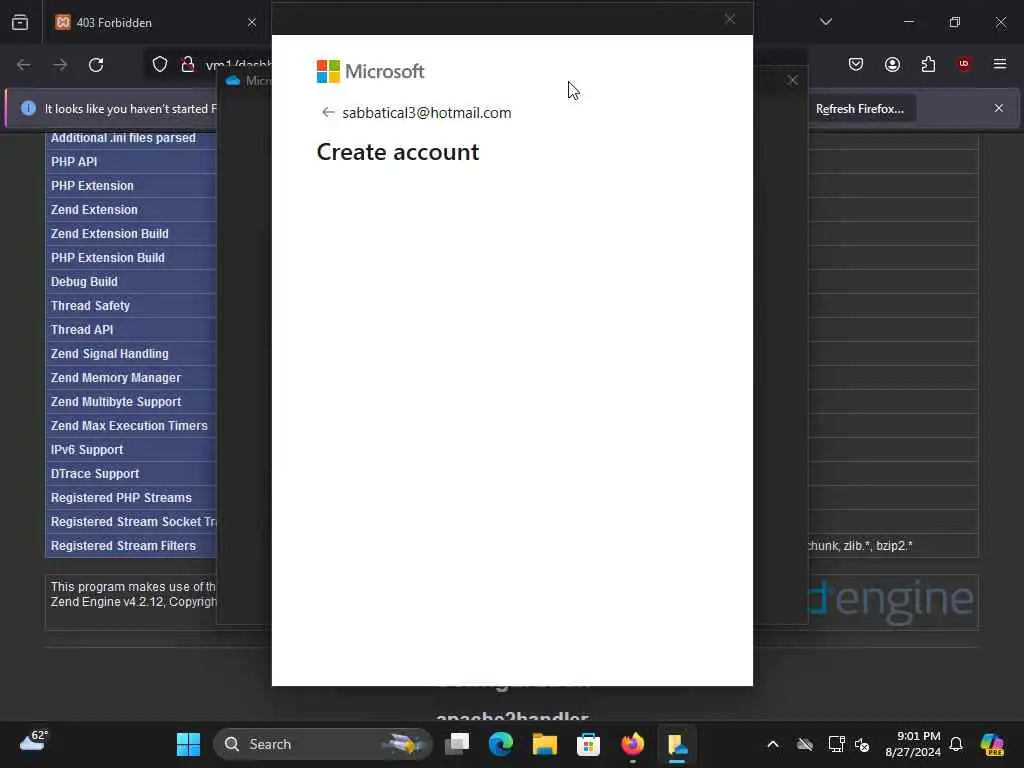1024x768 pixels.
Task: Navigate back in the Firefox toolbar
Action: (x=24, y=65)
